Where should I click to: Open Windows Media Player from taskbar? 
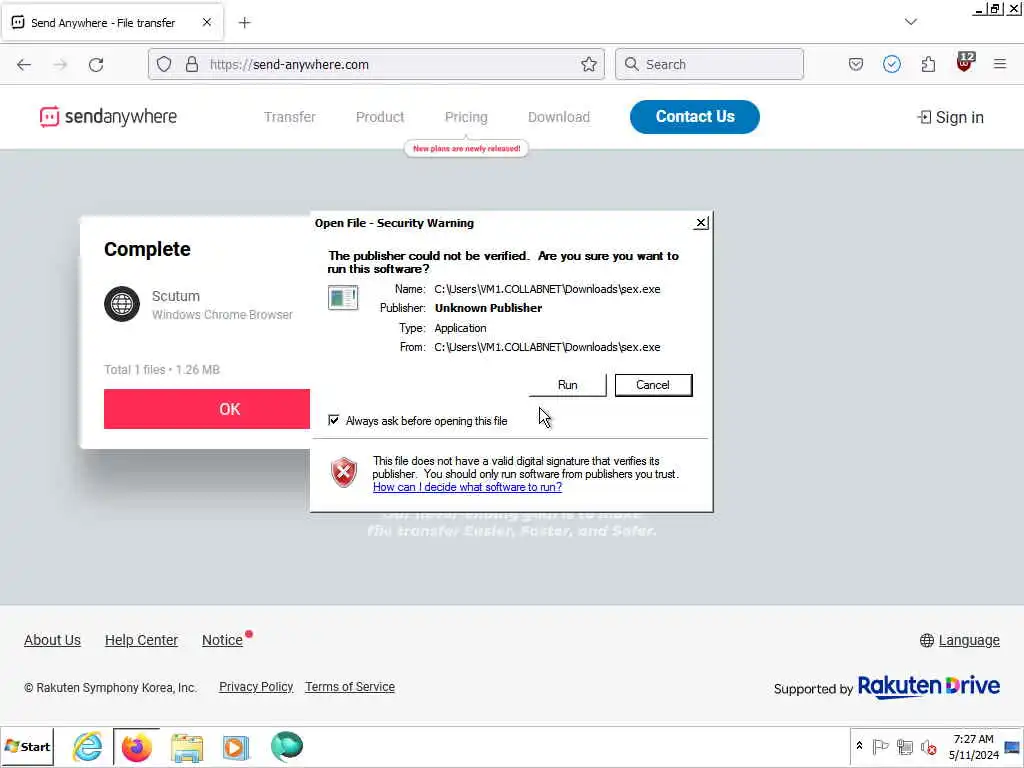coord(236,747)
